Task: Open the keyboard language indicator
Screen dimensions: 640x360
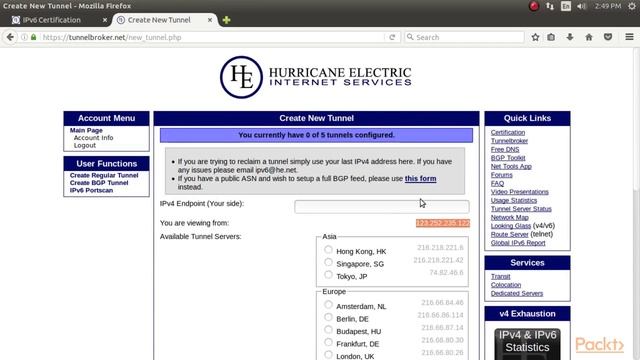Action: (566, 6)
